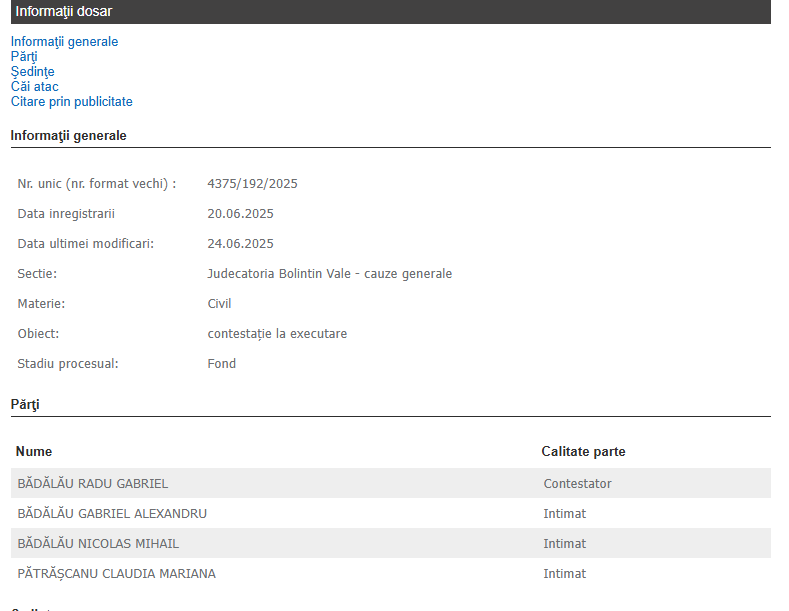Select case number 4375/192/2025
Screen dimensions: 789x611
[252, 184]
